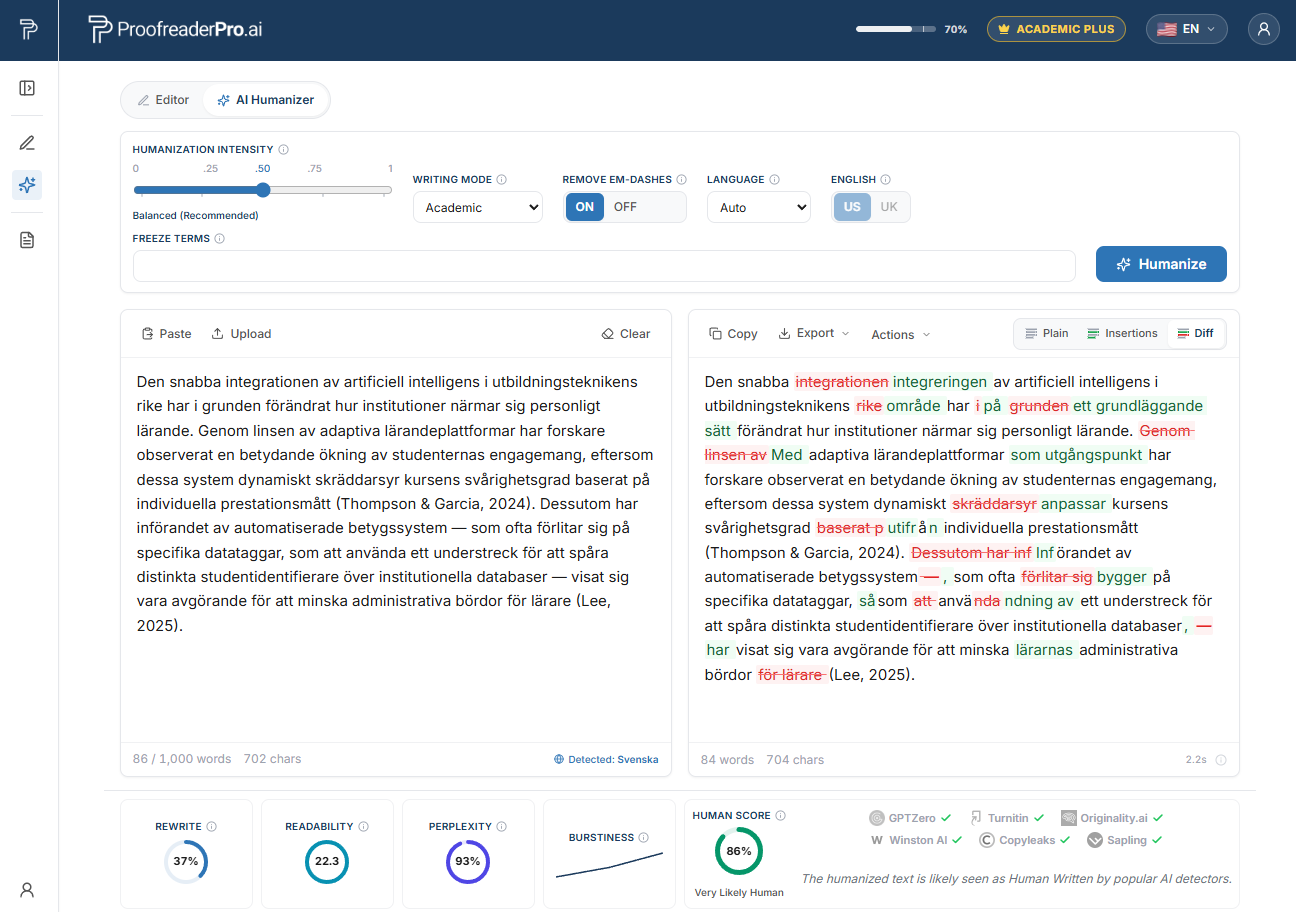Show info icon next to Perplexity metric
Screen dimensions: 1296x912
pos(502,827)
